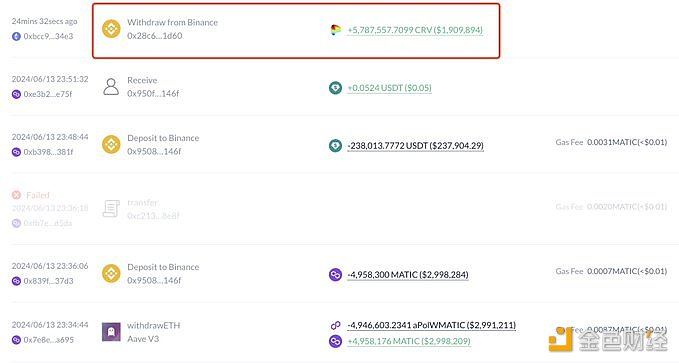This screenshot has height=363, width=679.
Task: Open the +5,787,557.7099 CRV amount link
Action: (x=415, y=30)
